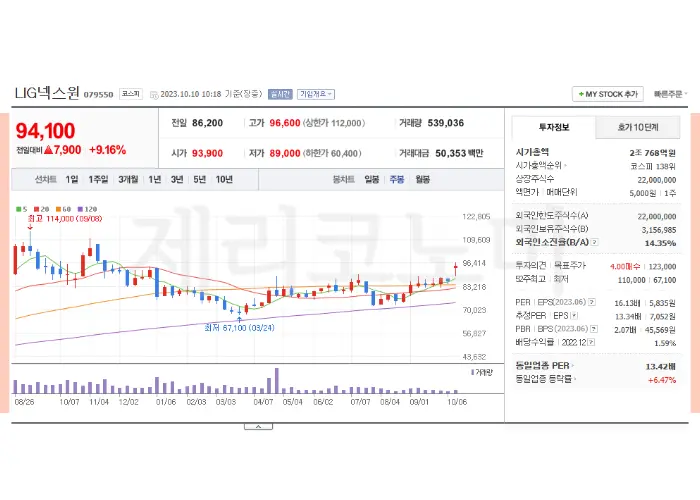Click the 동일업종 PER link
Image resolution: width=700 pixels, height=500 pixels.
point(545,366)
